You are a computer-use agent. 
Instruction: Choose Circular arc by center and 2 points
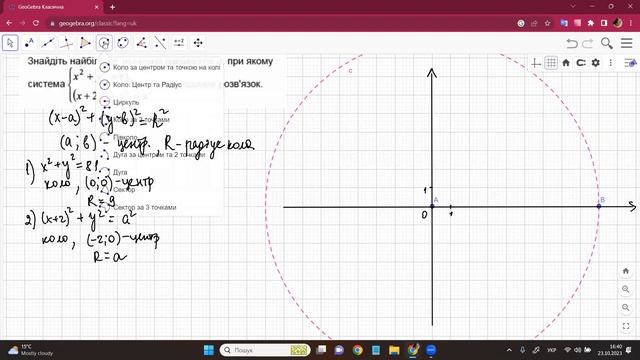click(x=160, y=155)
